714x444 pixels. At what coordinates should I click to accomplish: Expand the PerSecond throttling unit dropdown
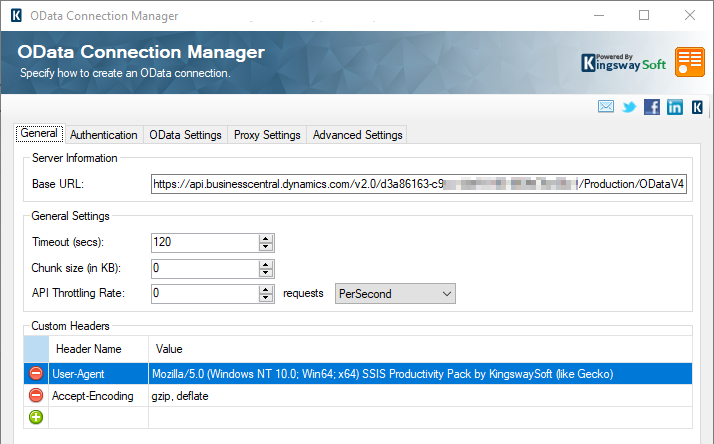coord(395,294)
